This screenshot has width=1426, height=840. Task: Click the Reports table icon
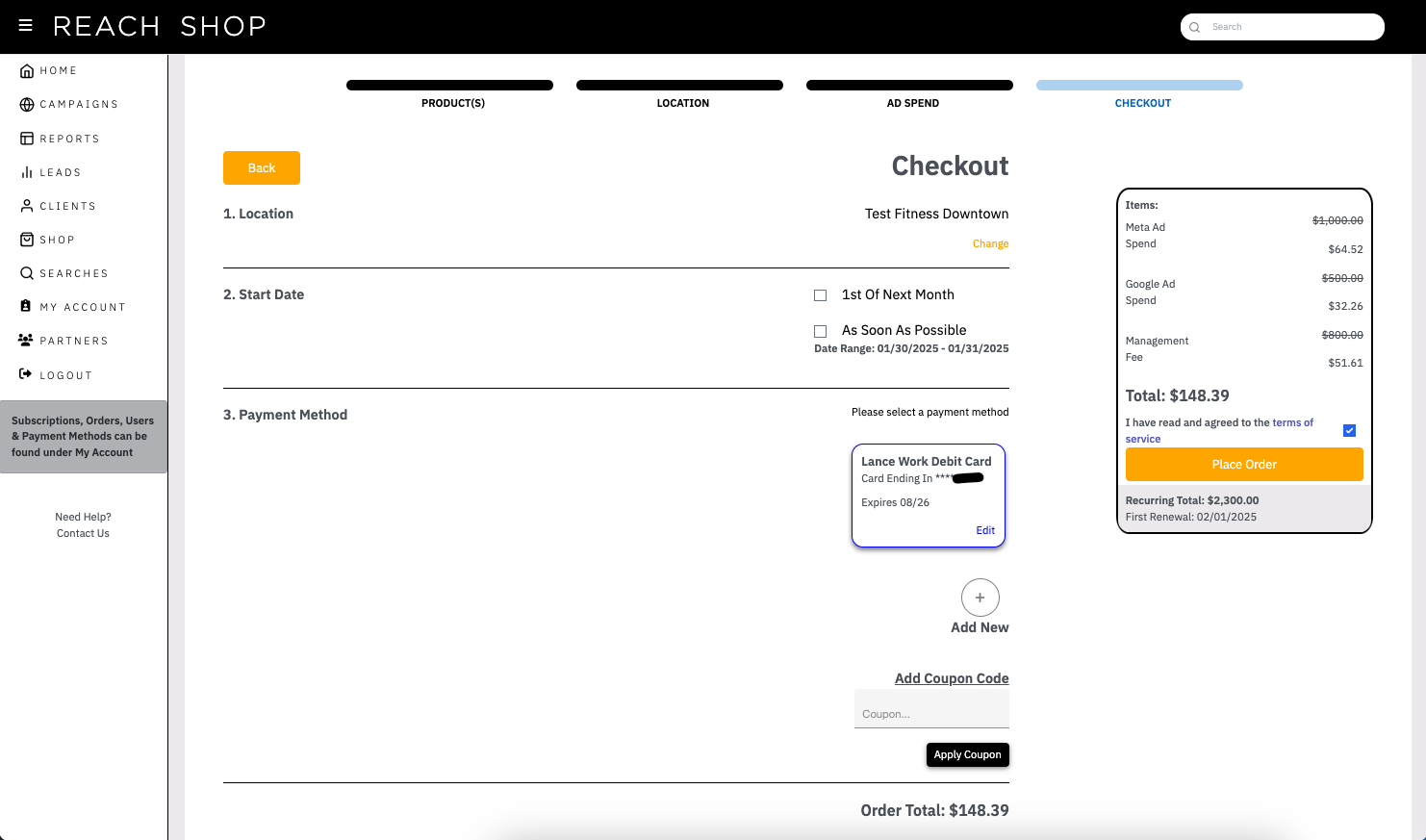coord(27,139)
